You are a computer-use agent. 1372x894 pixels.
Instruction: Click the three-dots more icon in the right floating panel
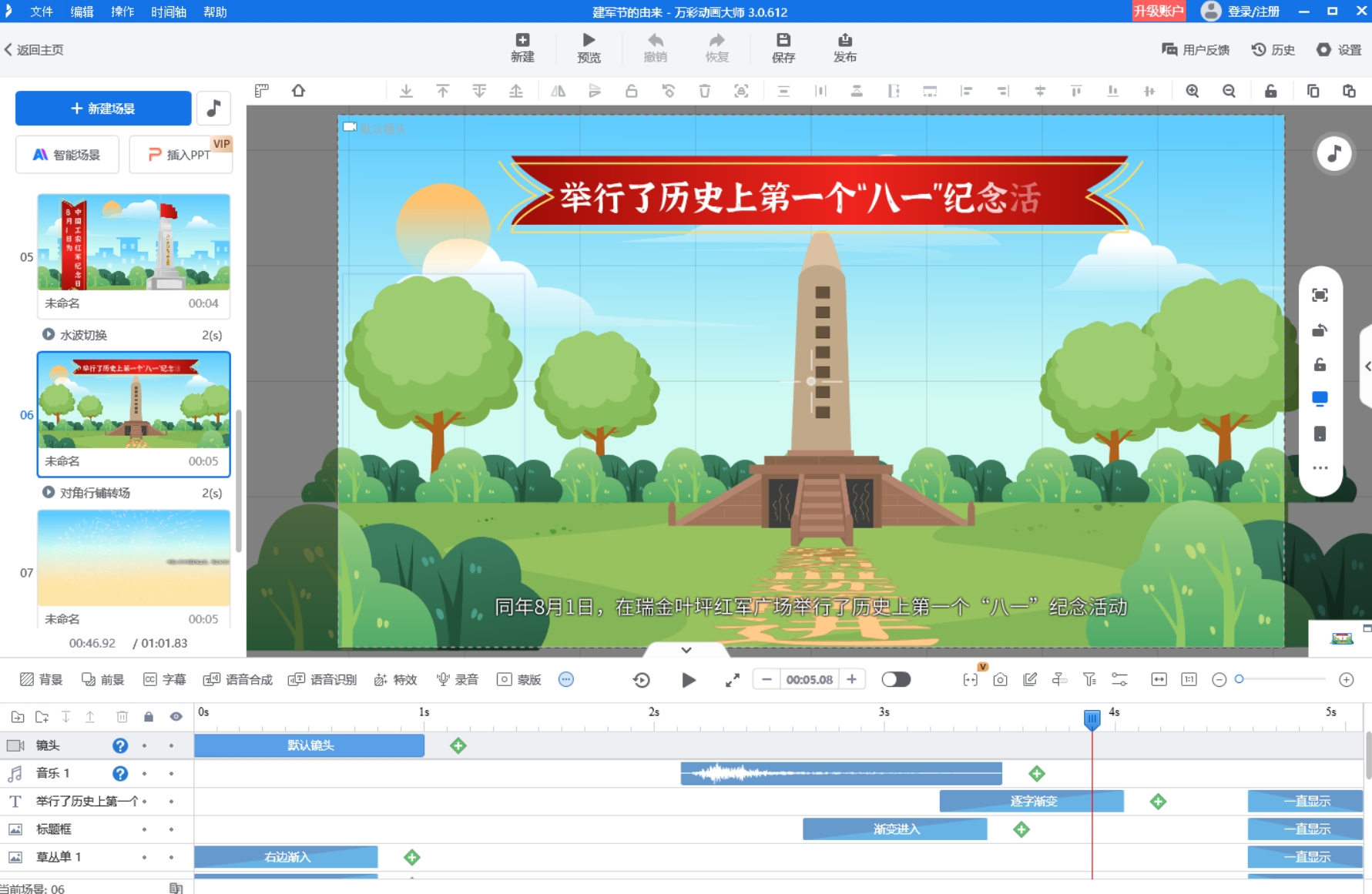point(1320,468)
